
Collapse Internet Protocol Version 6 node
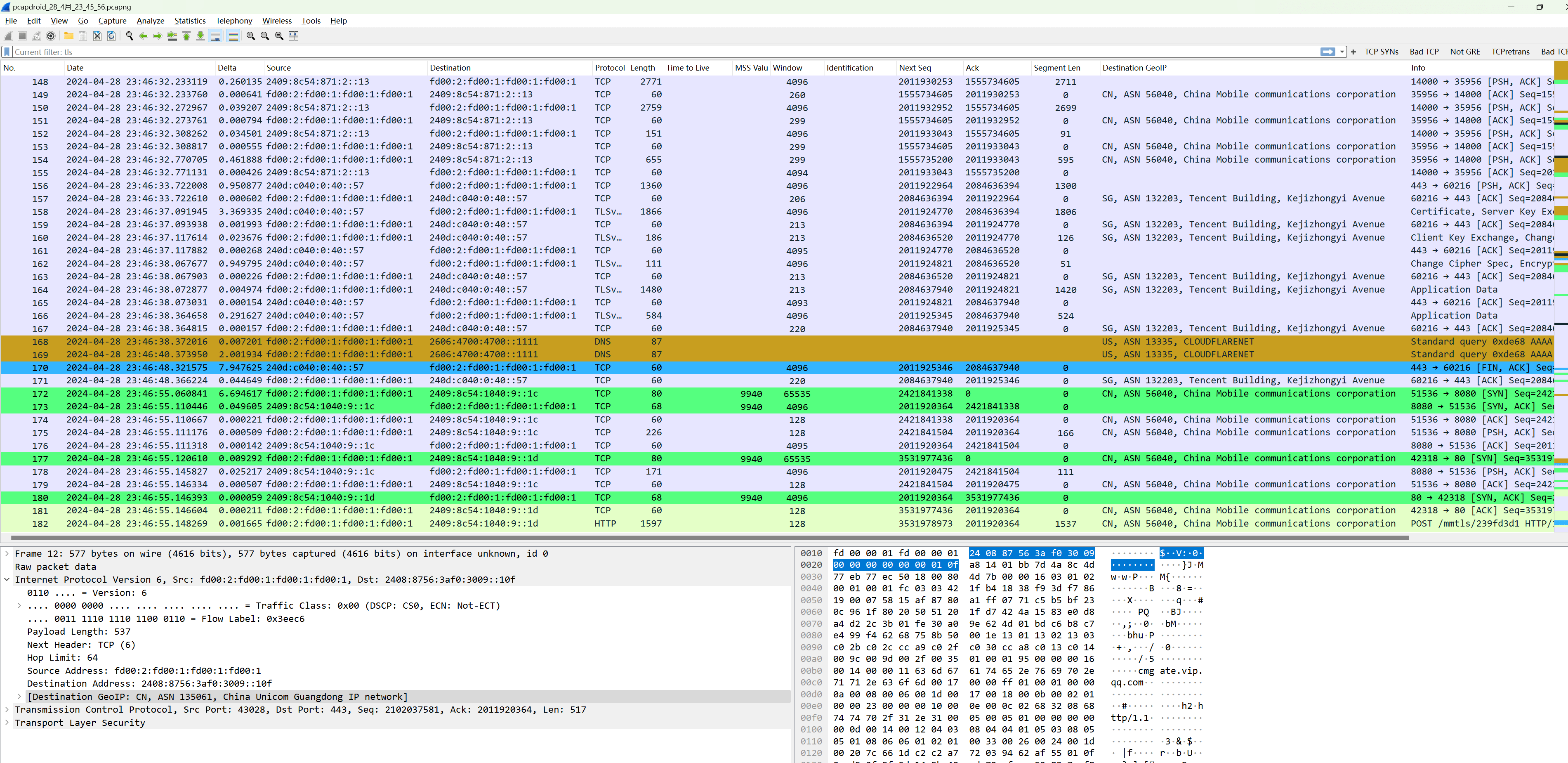[7, 580]
